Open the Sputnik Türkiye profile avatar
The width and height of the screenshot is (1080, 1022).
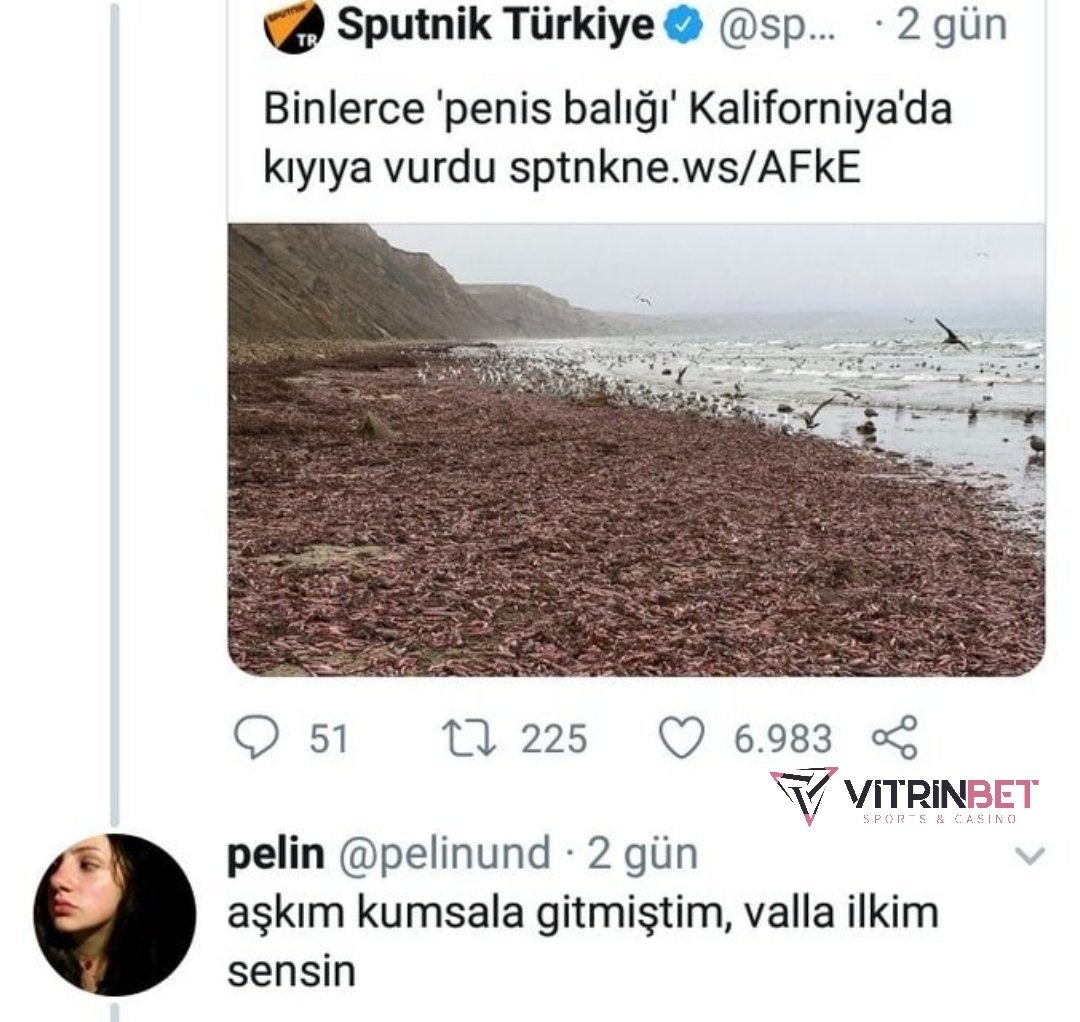pos(294,27)
